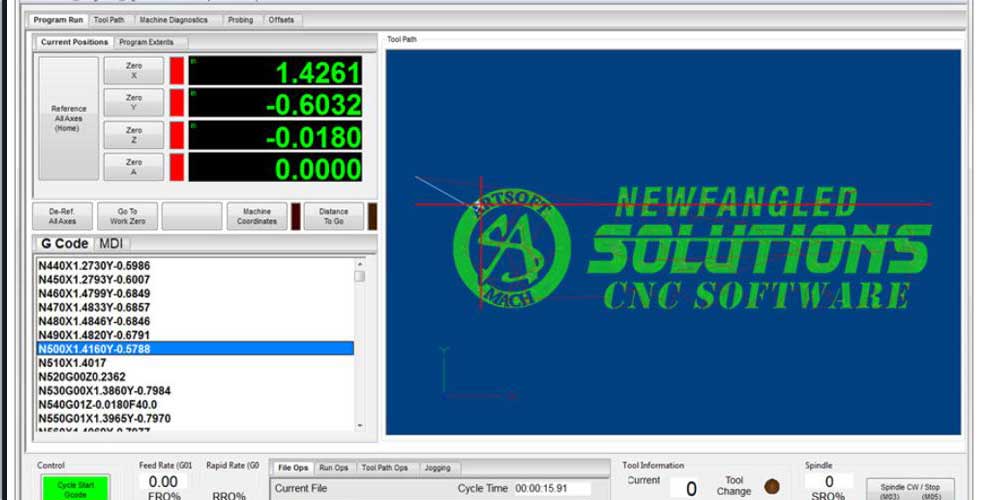Click De-Ref. All Axes button
The width and height of the screenshot is (1000, 500).
[x=62, y=216]
